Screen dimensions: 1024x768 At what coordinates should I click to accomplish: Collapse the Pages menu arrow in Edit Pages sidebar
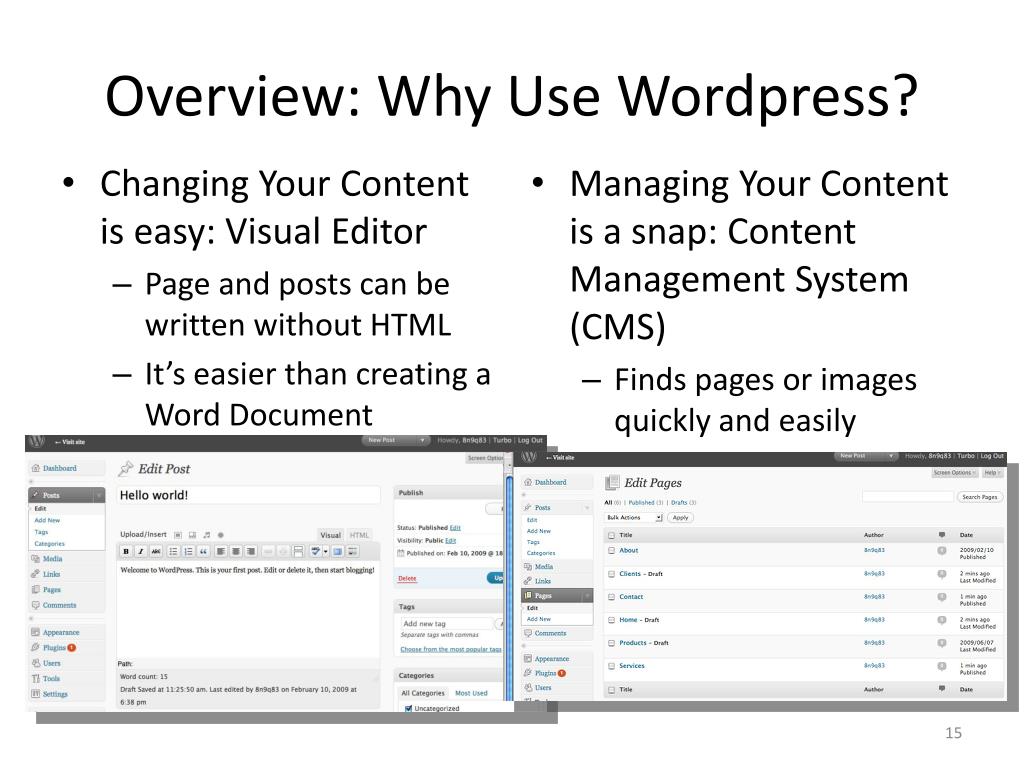pos(587,596)
